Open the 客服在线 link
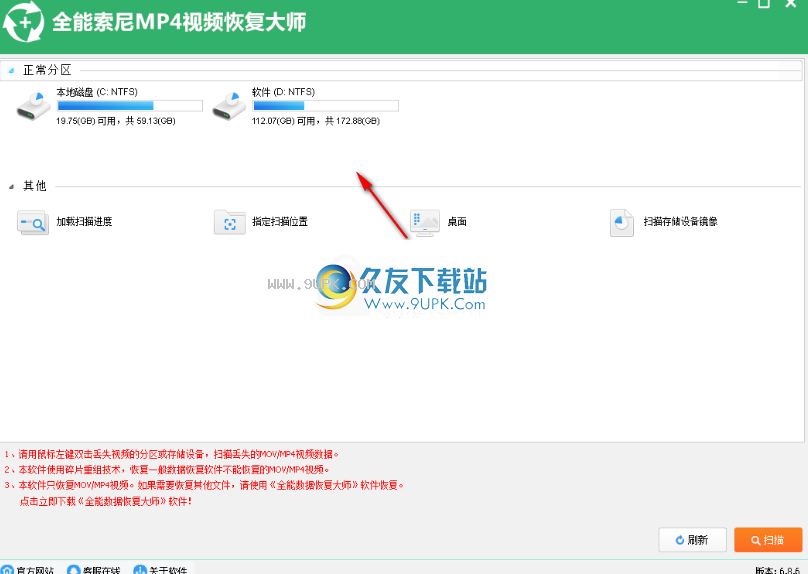 102,570
